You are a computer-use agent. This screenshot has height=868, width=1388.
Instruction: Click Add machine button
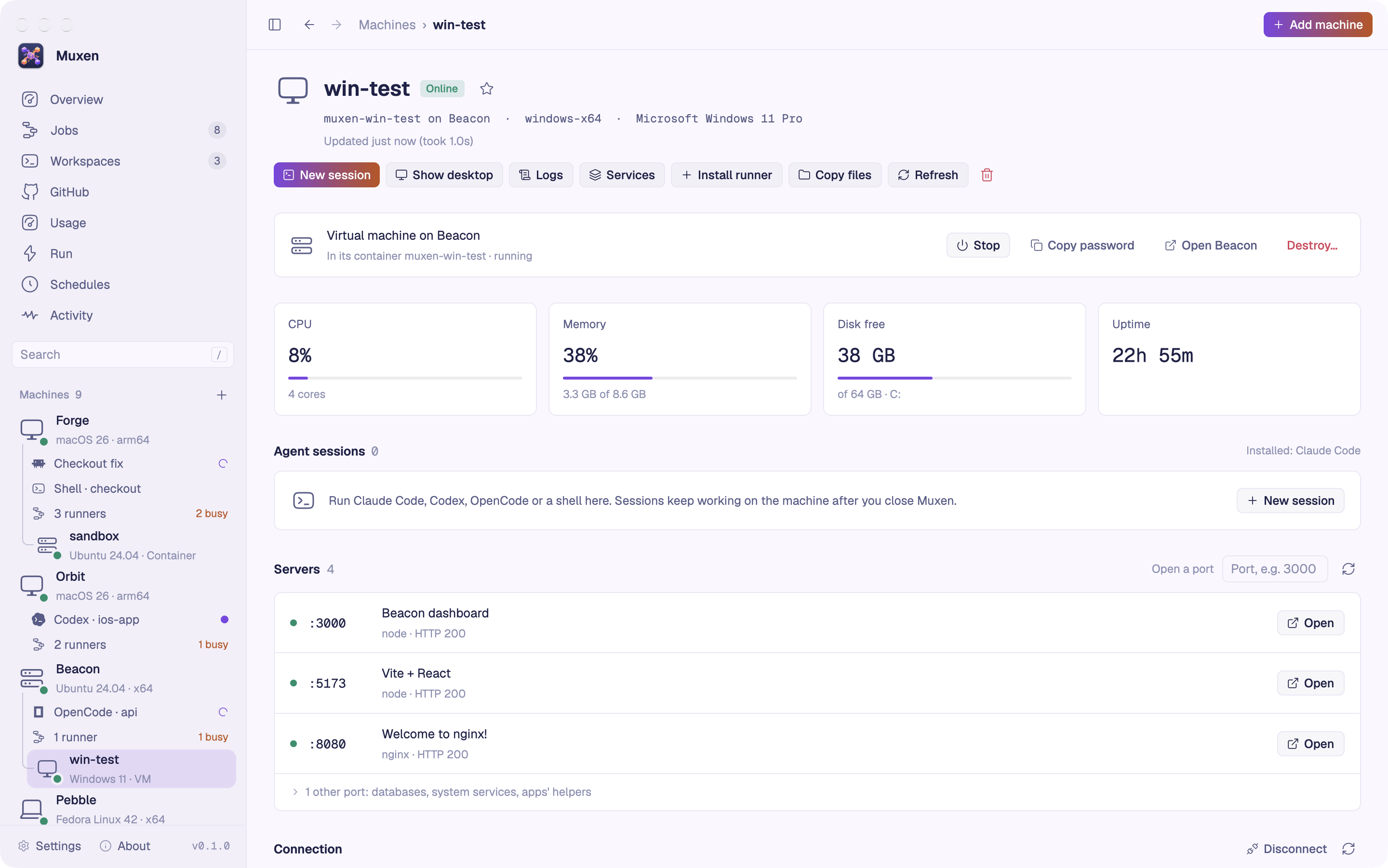click(x=1317, y=25)
